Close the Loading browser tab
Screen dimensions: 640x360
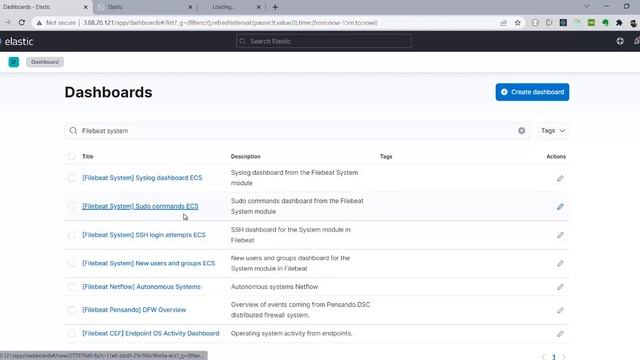pos(258,7)
